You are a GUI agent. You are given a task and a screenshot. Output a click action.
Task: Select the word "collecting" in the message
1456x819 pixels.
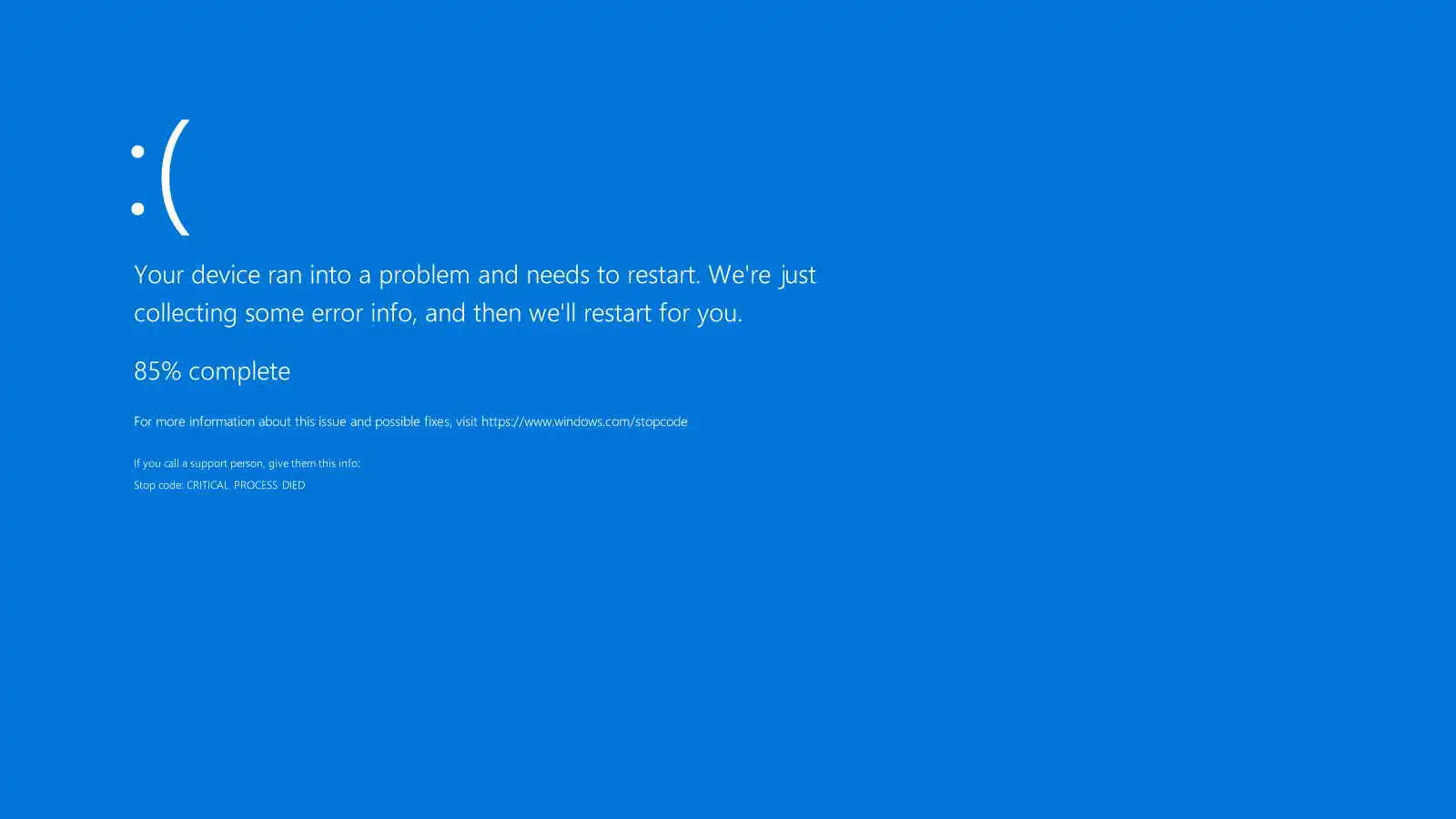186,314
